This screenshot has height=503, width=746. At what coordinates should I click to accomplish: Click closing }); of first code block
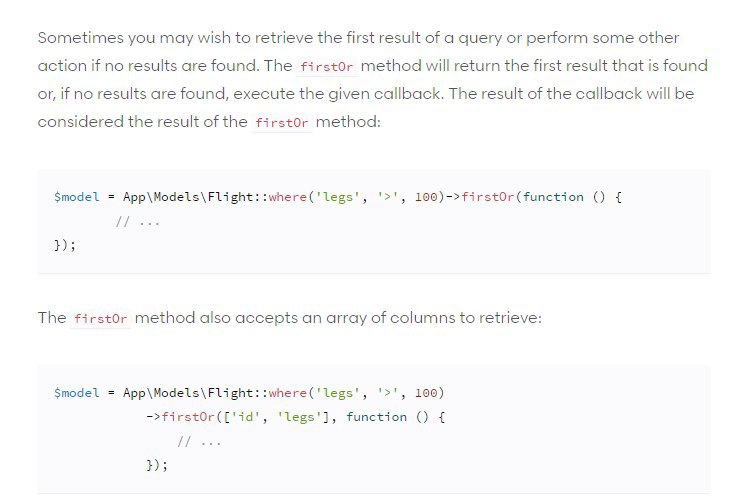(65, 246)
